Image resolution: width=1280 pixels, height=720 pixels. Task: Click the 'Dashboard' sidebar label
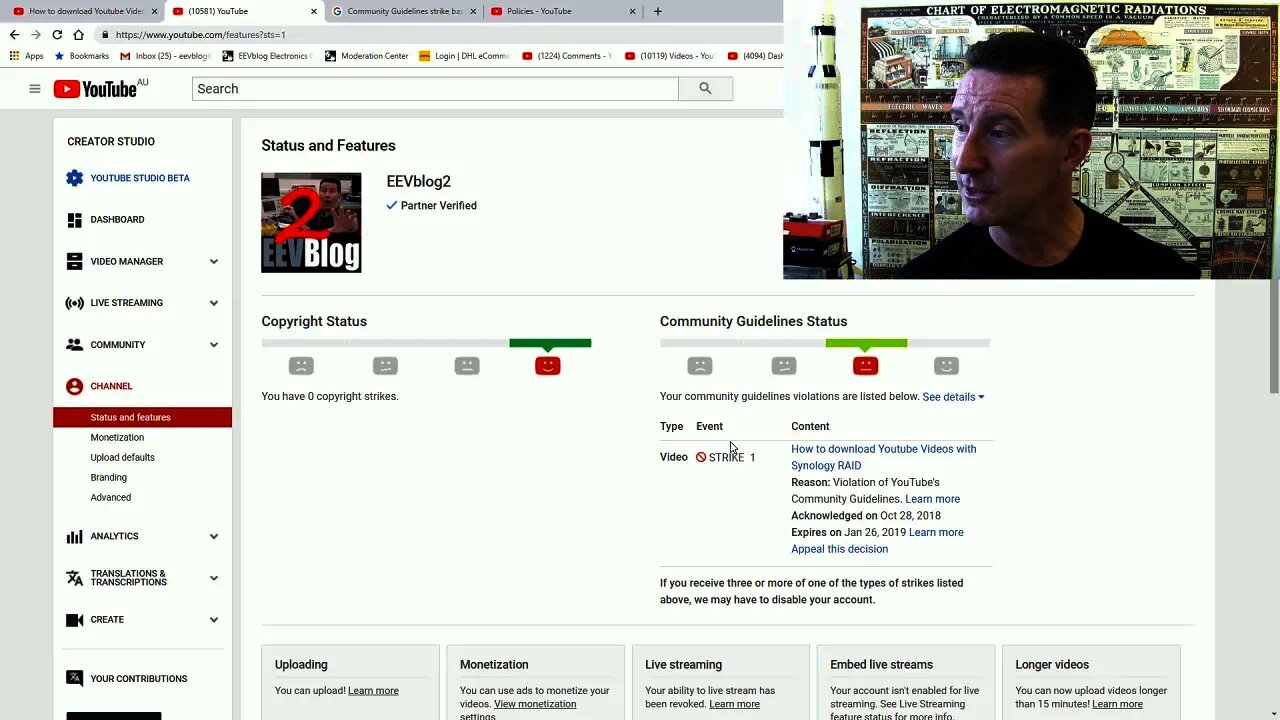point(117,220)
